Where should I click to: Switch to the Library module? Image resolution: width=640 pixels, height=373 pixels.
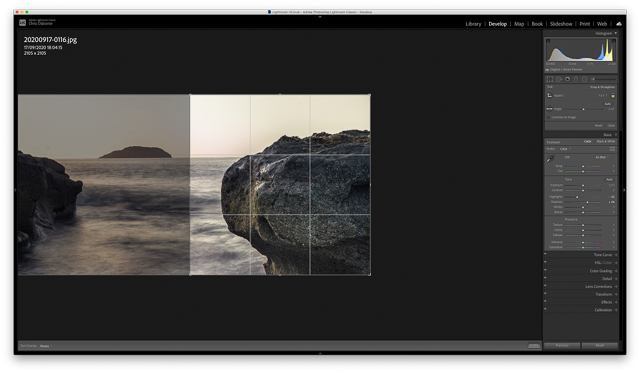[x=473, y=24]
